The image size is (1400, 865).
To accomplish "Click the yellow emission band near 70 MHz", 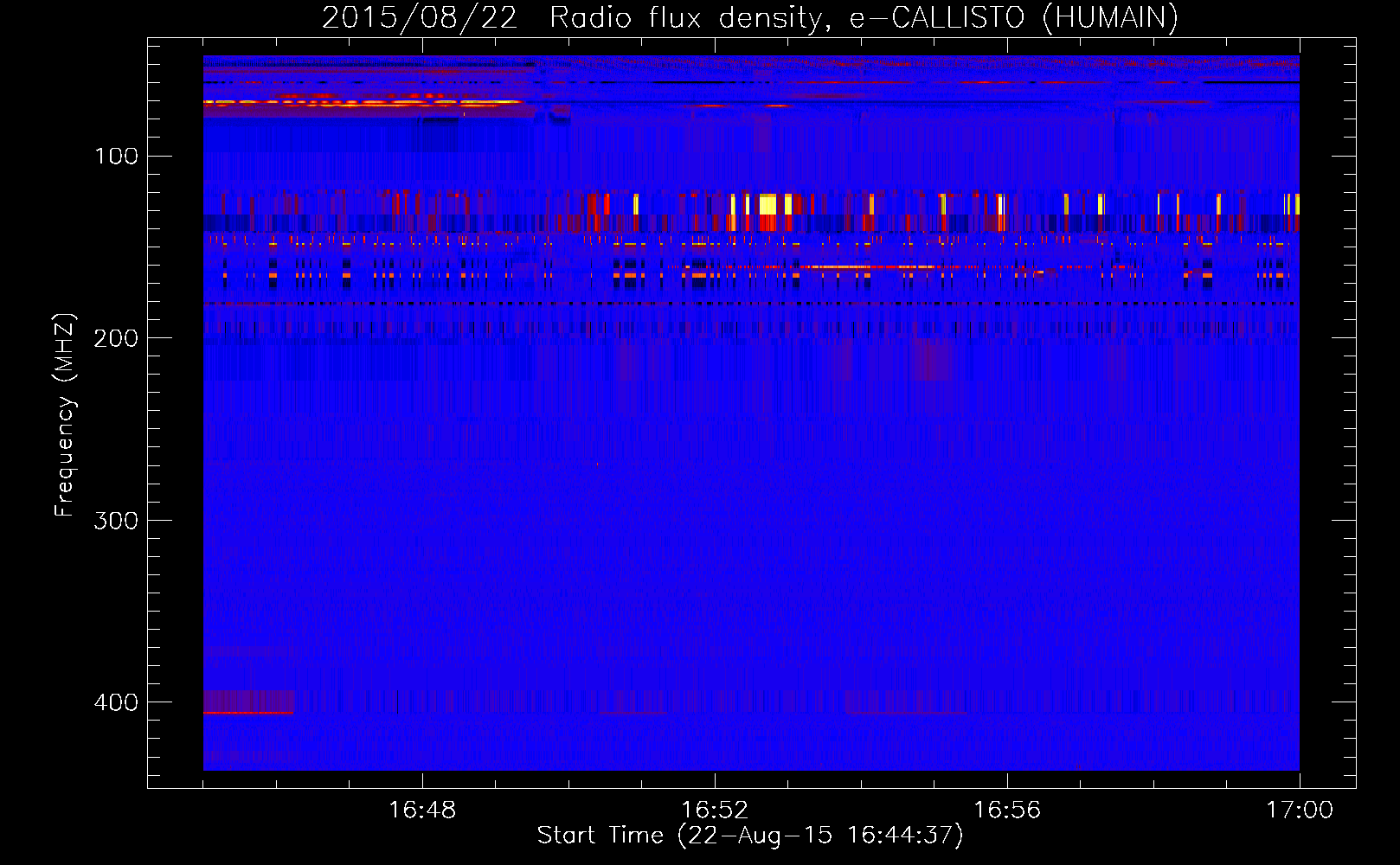I will [x=363, y=102].
